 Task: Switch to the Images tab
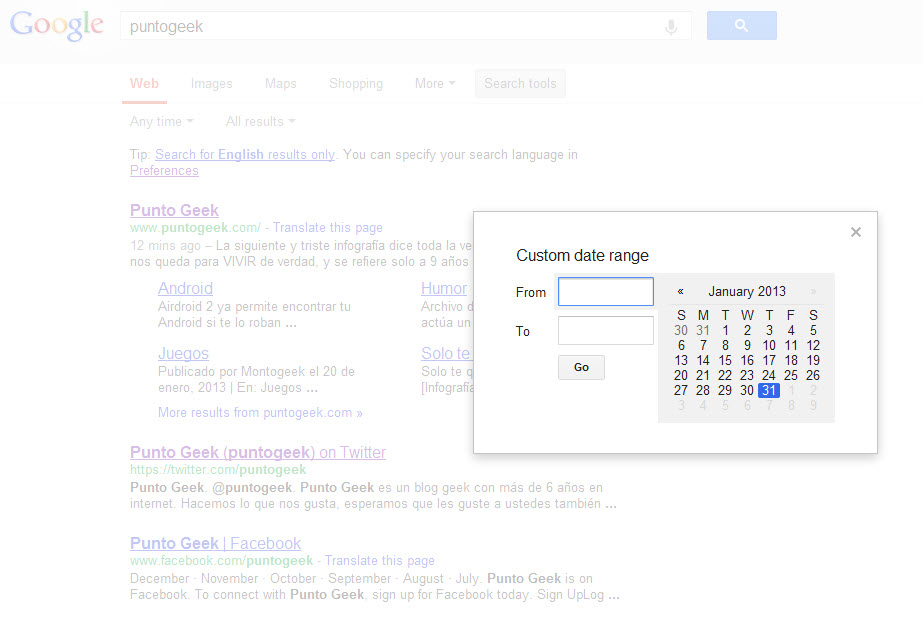coord(212,84)
